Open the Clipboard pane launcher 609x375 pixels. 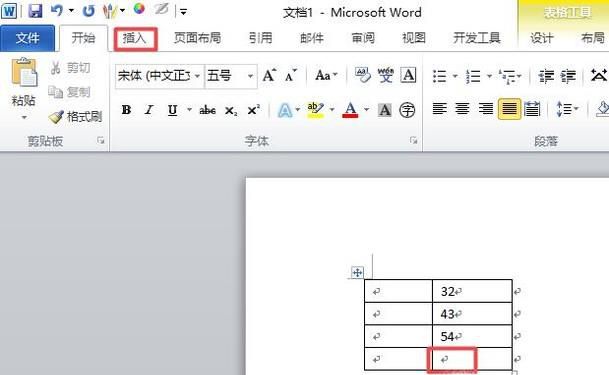coord(101,141)
